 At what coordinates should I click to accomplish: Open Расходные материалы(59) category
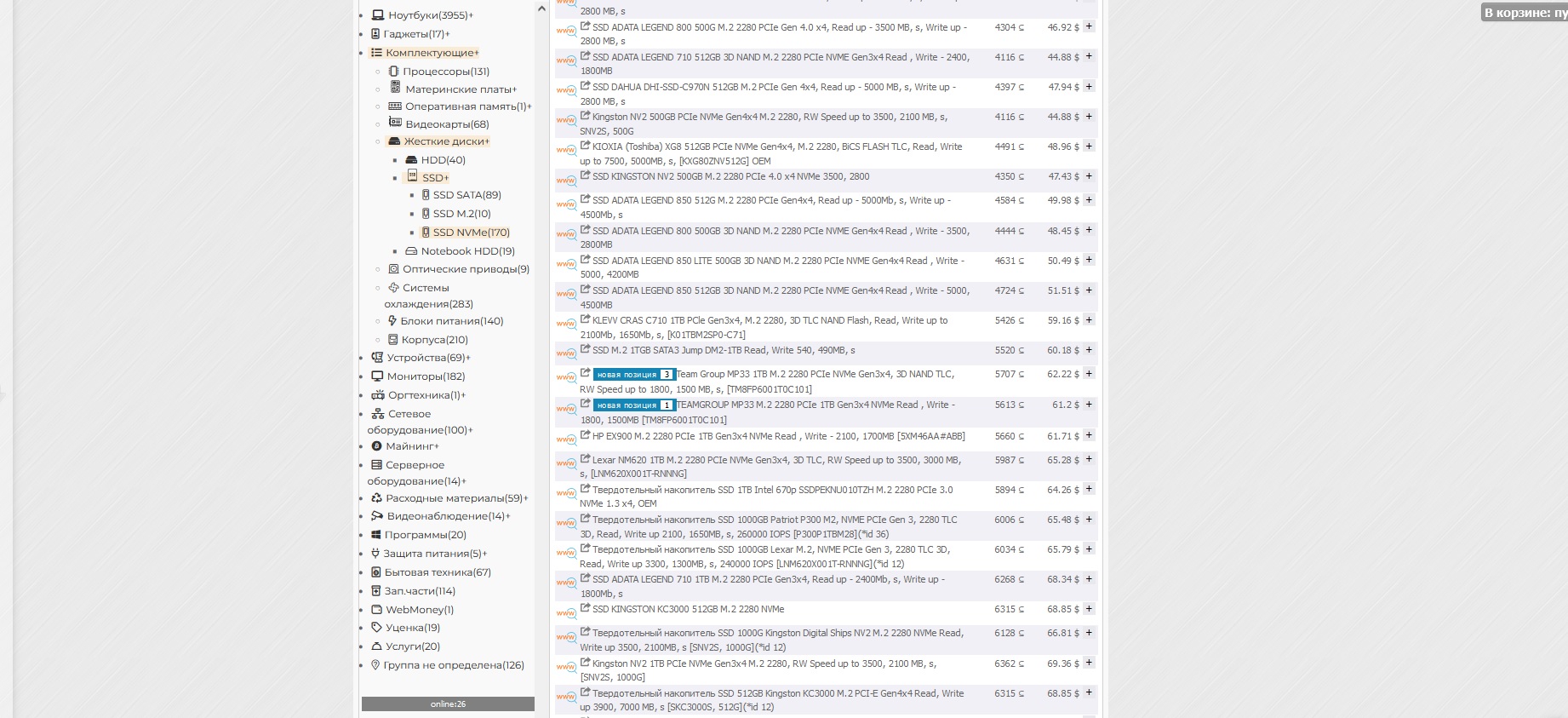[456, 498]
